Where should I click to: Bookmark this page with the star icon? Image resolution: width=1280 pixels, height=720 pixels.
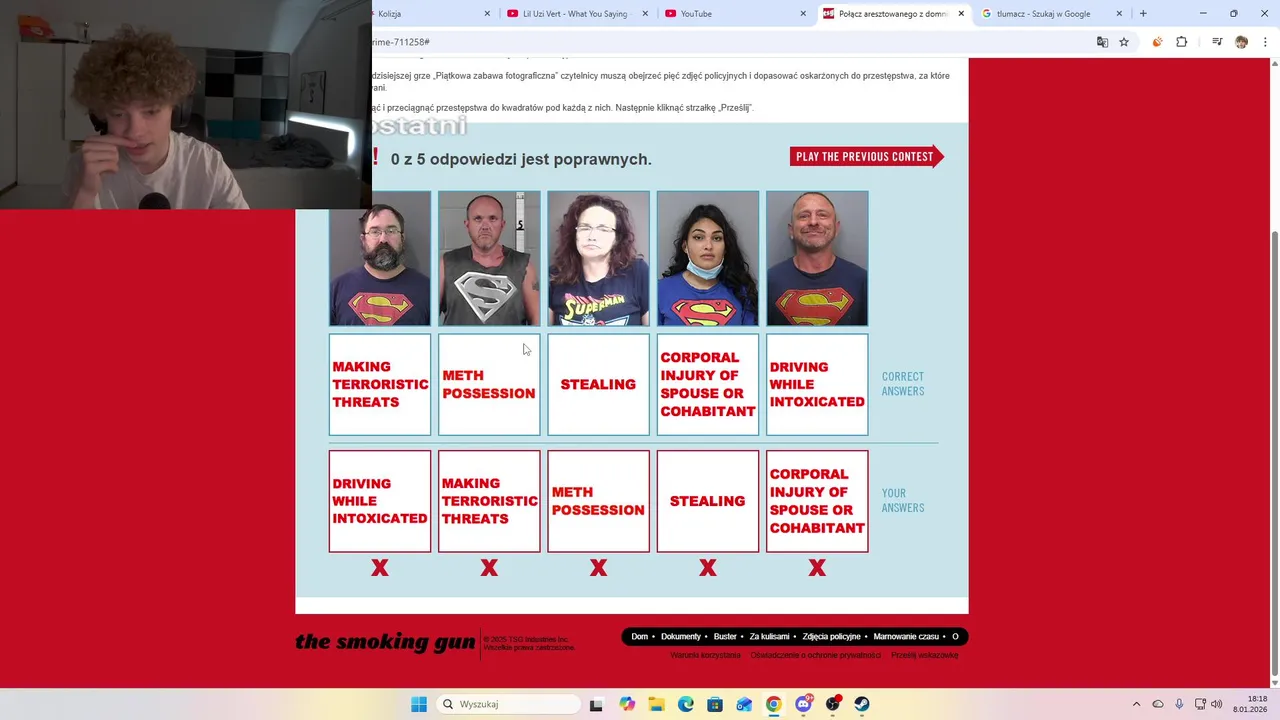tap(1124, 42)
